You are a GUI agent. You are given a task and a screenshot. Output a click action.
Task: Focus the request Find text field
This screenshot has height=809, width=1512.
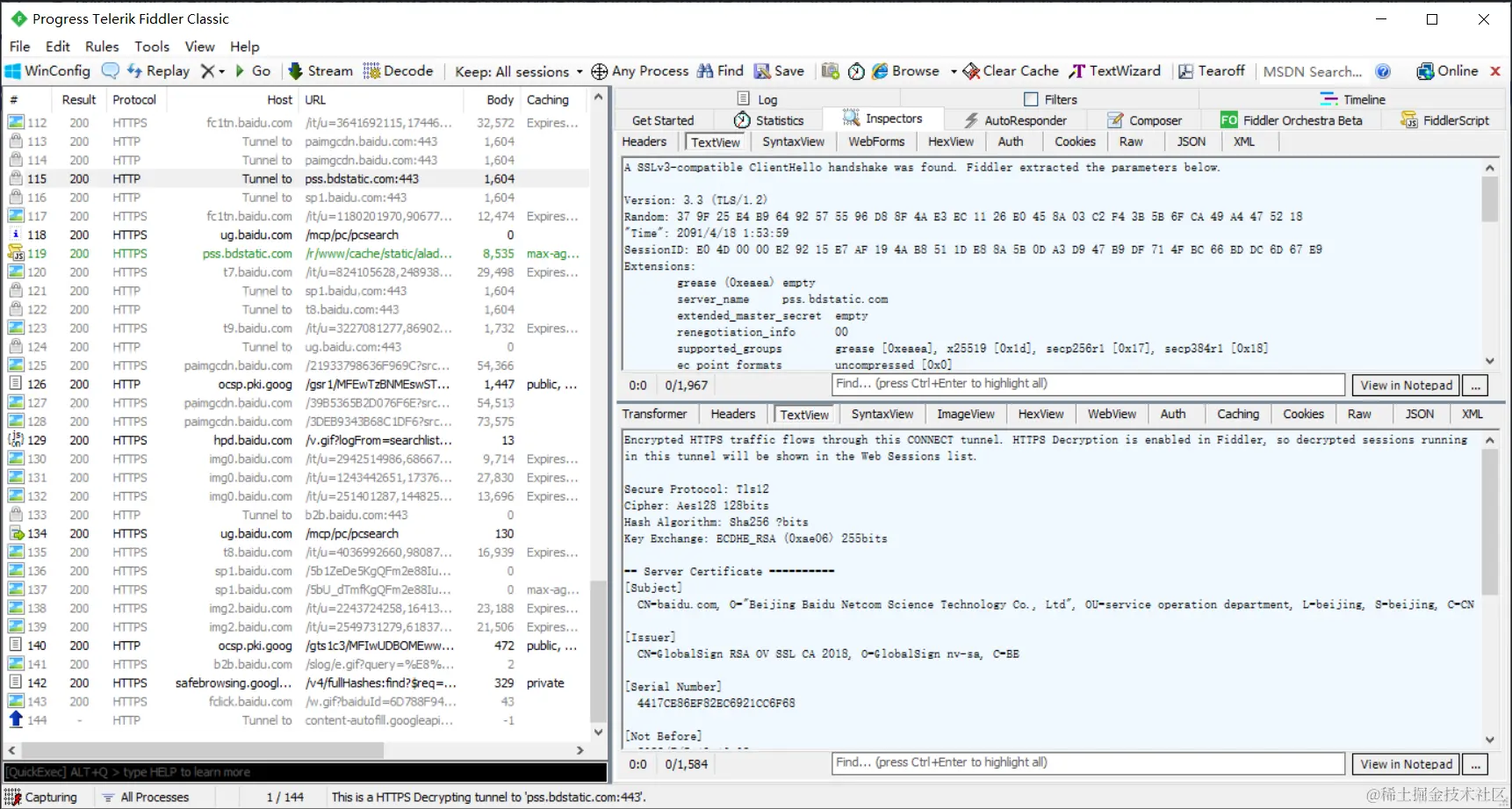point(1088,384)
